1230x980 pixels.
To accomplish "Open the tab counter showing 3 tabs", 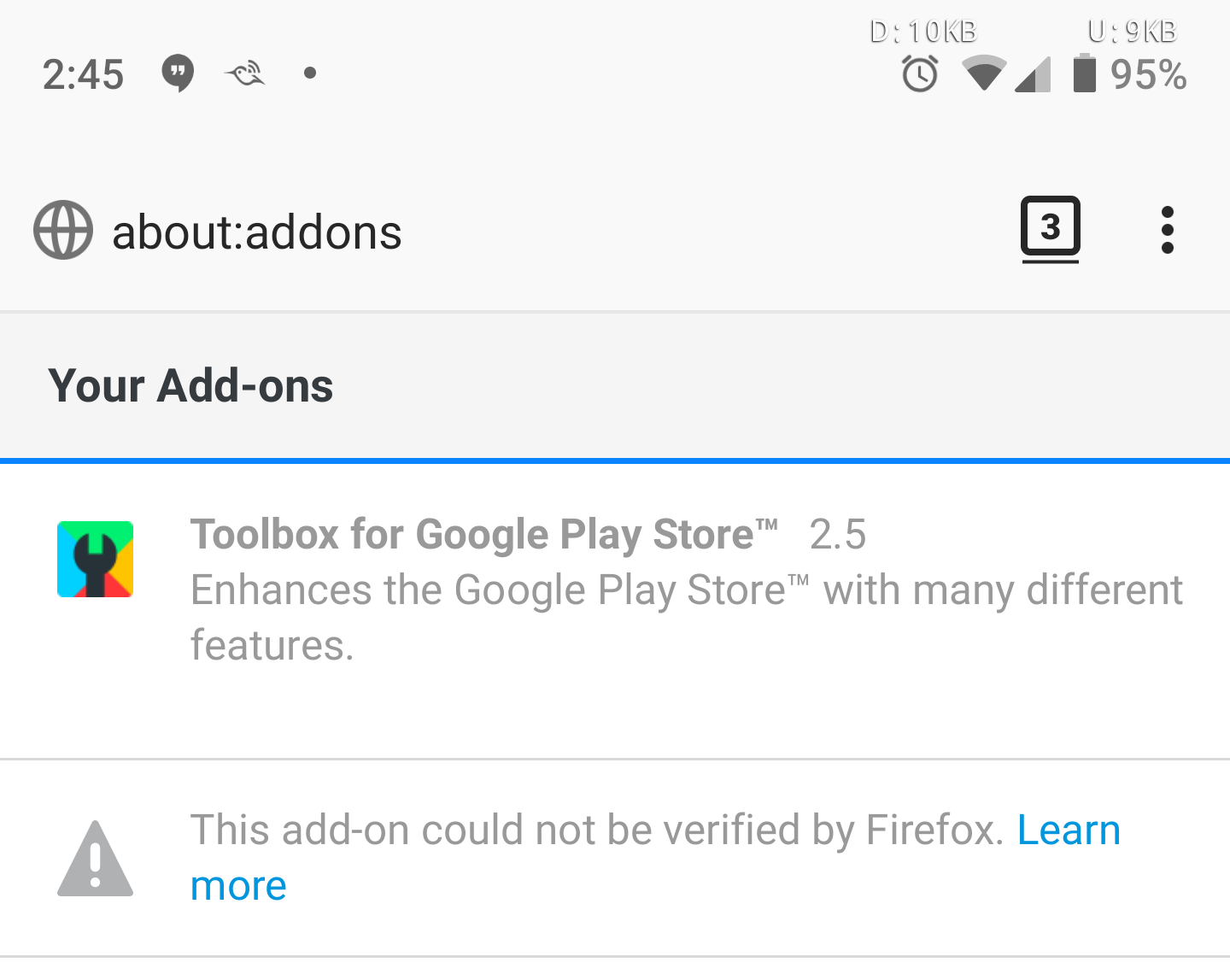I will click(x=1051, y=229).
